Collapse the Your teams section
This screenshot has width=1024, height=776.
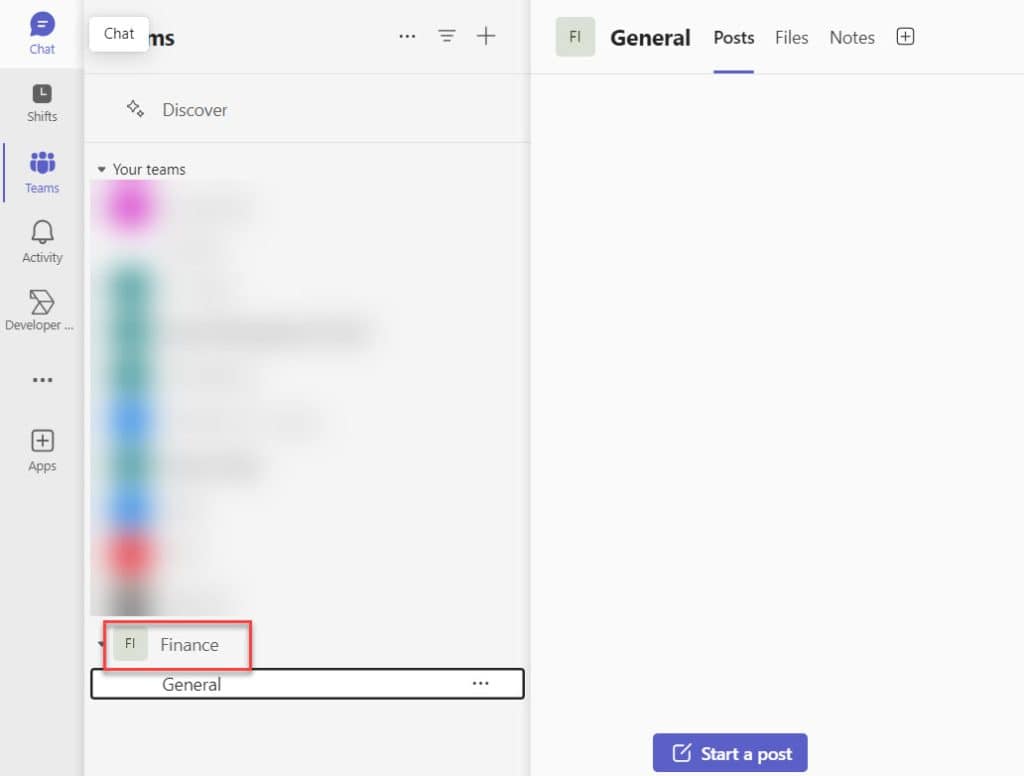(101, 169)
